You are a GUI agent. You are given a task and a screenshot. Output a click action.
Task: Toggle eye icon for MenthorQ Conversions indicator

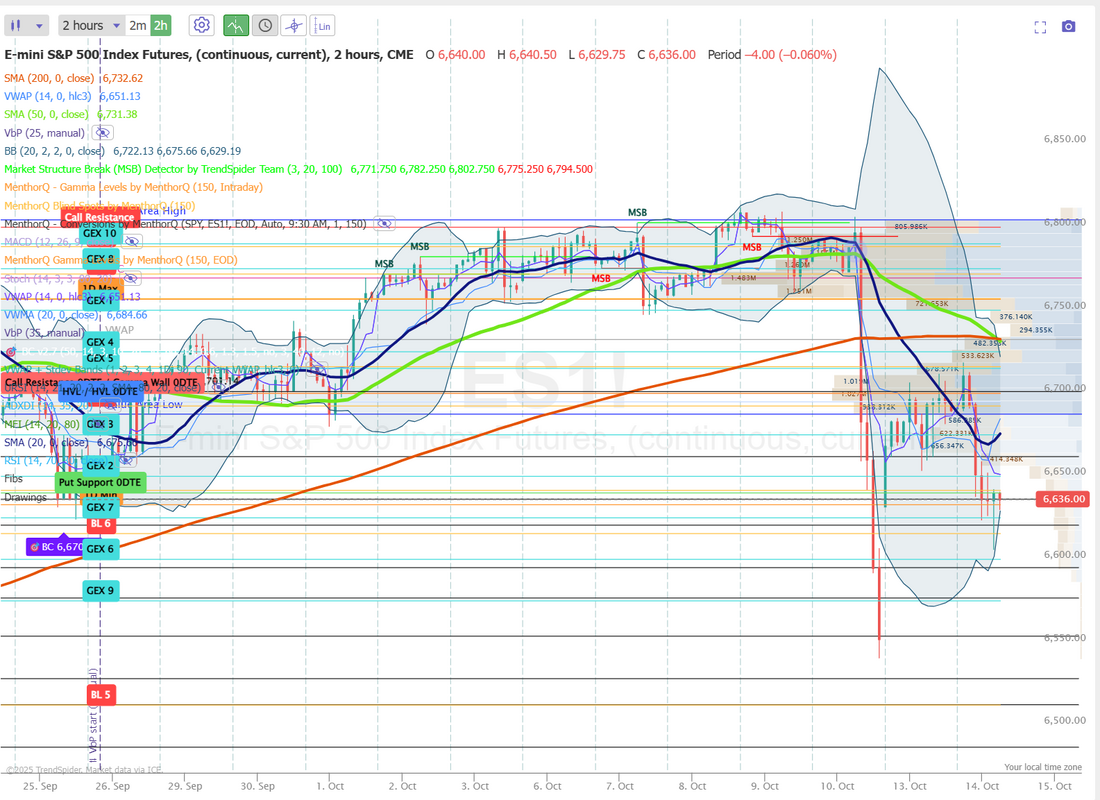384,224
